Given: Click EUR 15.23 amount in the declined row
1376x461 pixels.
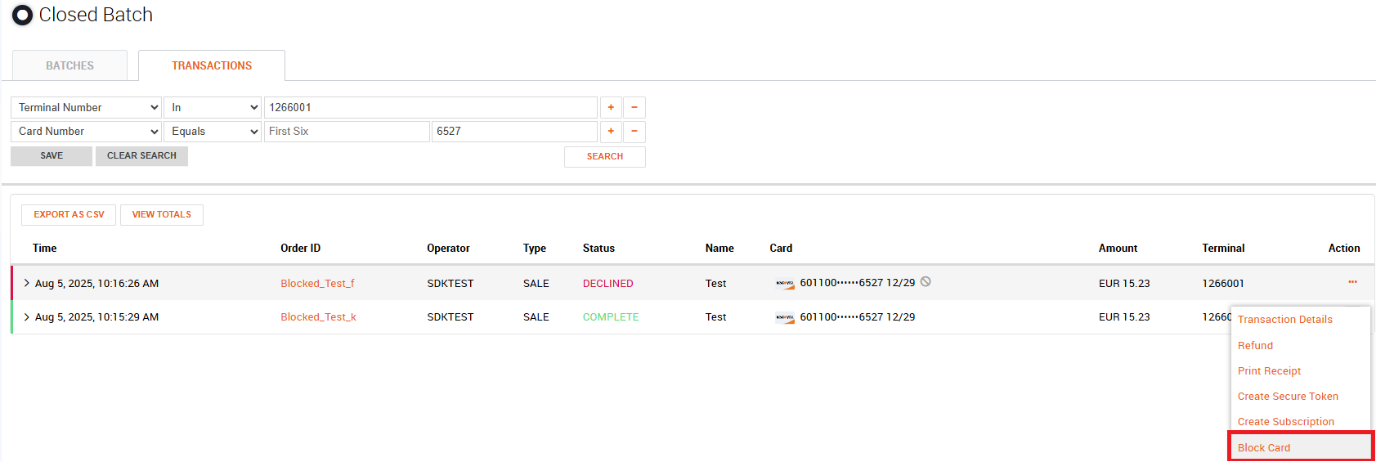Looking at the screenshot, I should pos(1124,284).
